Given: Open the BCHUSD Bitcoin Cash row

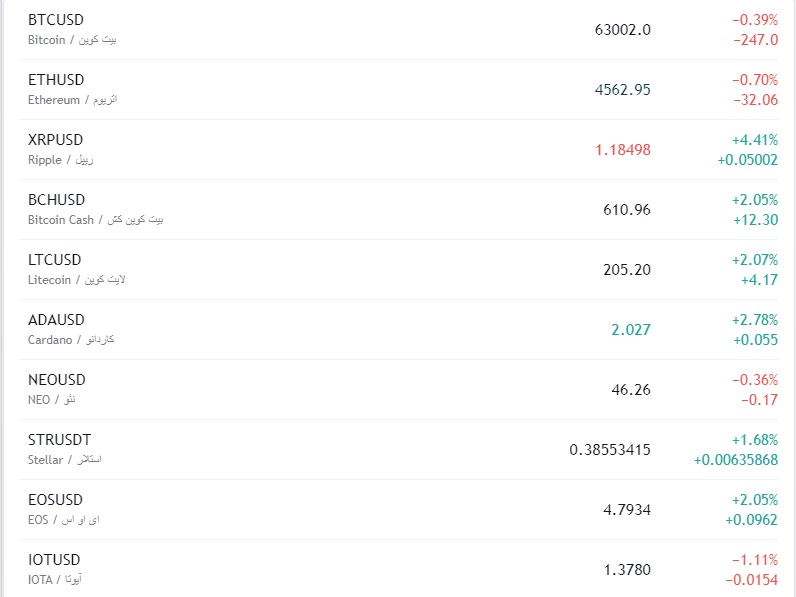Looking at the screenshot, I should [57, 200].
